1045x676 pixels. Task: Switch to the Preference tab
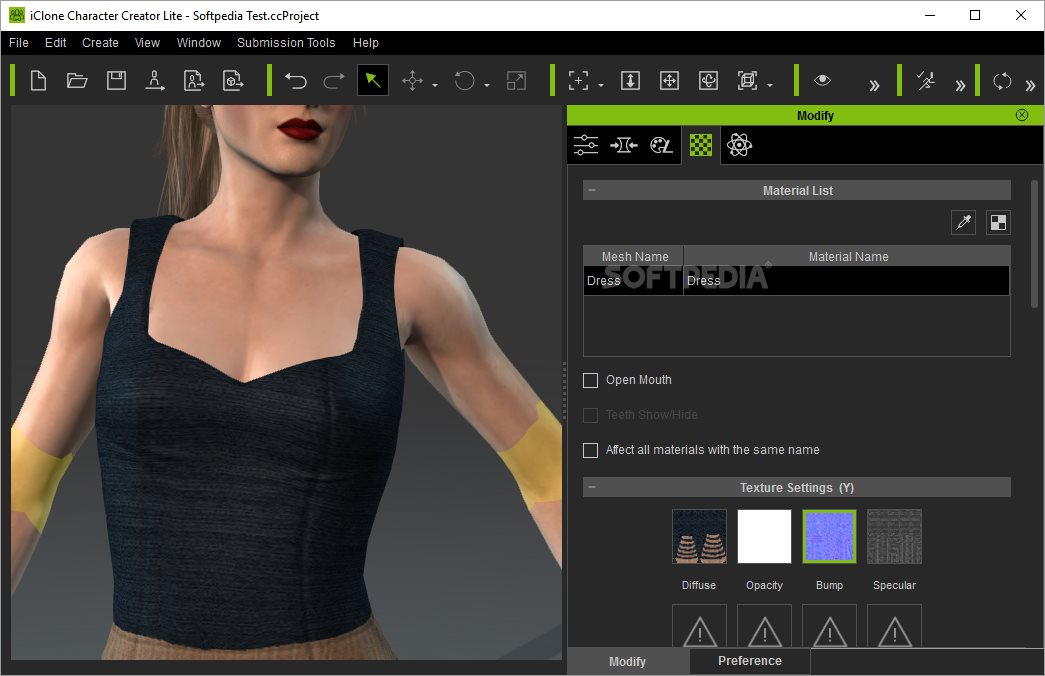pos(750,661)
